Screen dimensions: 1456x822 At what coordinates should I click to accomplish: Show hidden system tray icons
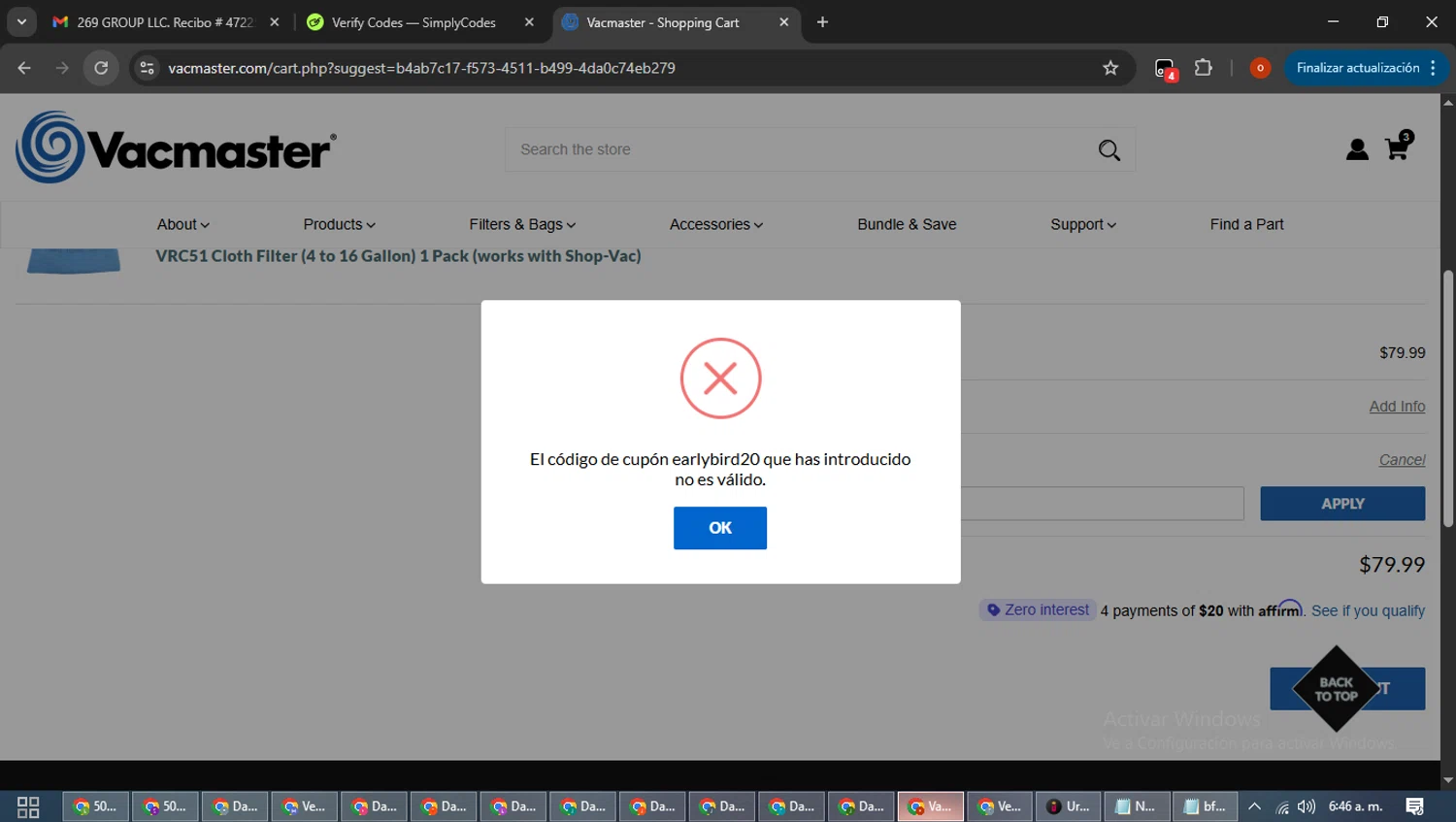point(1254,806)
